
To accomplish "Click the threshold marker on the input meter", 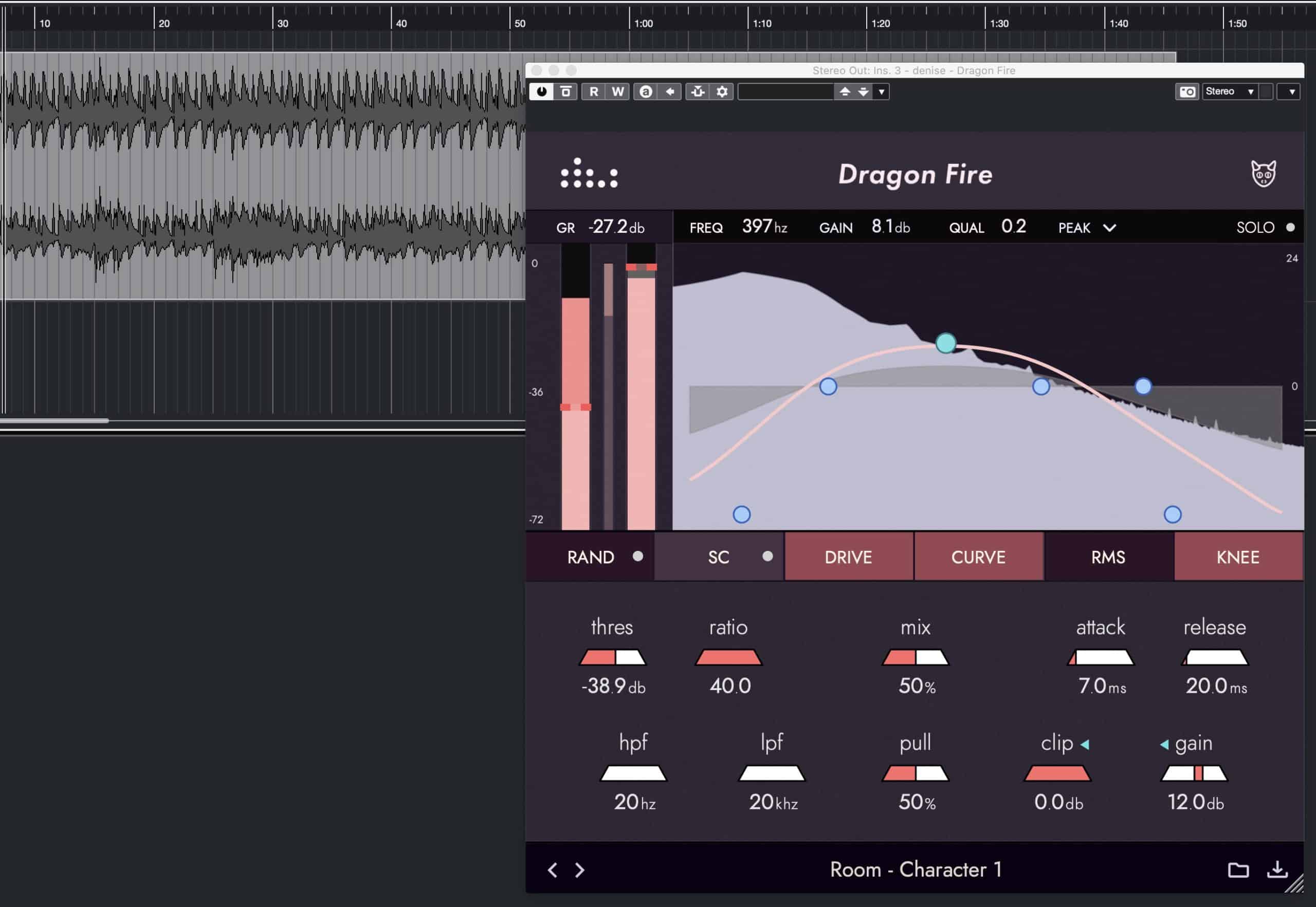I will (575, 407).
